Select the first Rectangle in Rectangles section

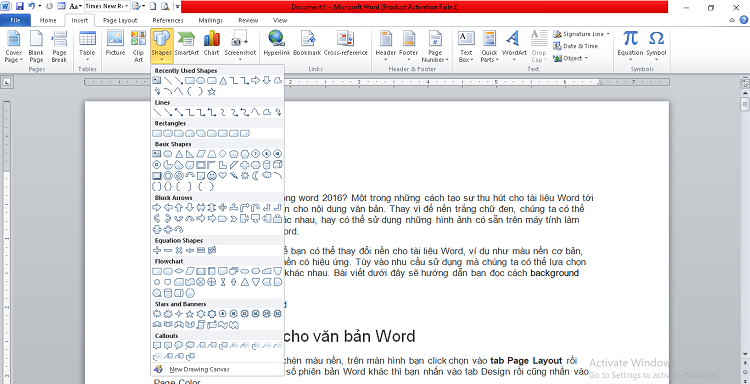156,133
